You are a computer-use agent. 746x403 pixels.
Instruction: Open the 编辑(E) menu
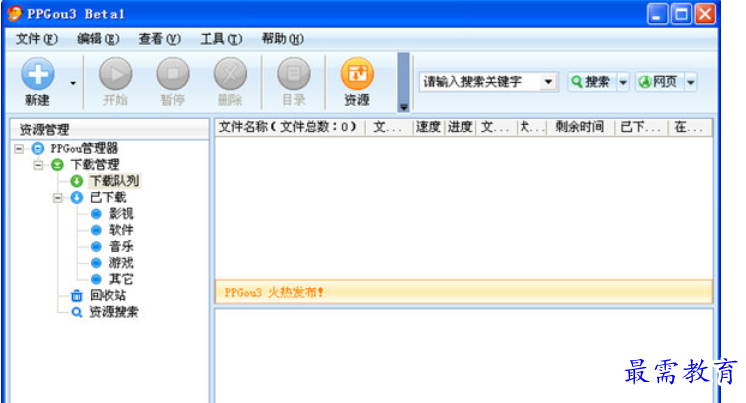pos(98,39)
